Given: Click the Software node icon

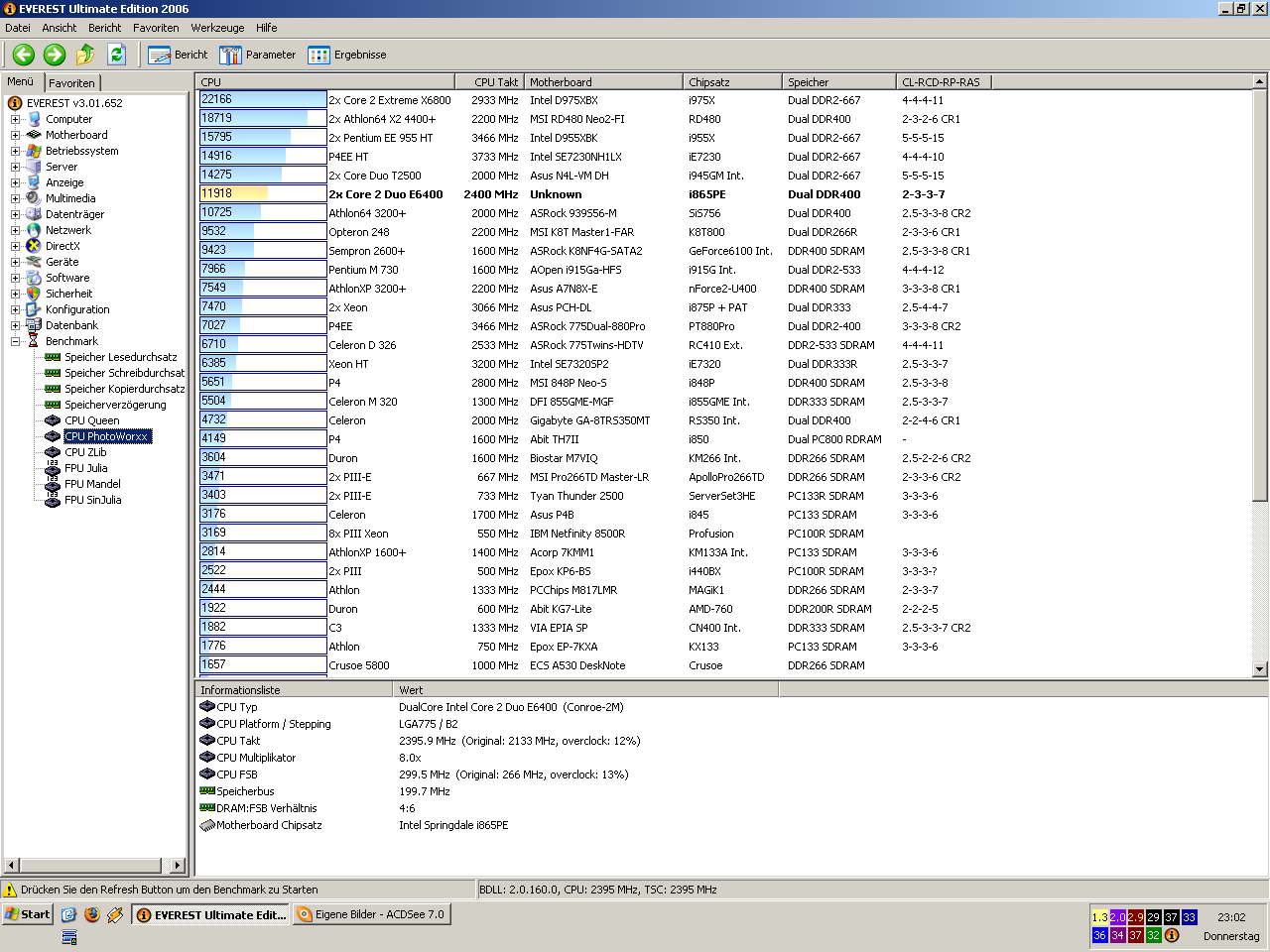Looking at the screenshot, I should [x=34, y=278].
